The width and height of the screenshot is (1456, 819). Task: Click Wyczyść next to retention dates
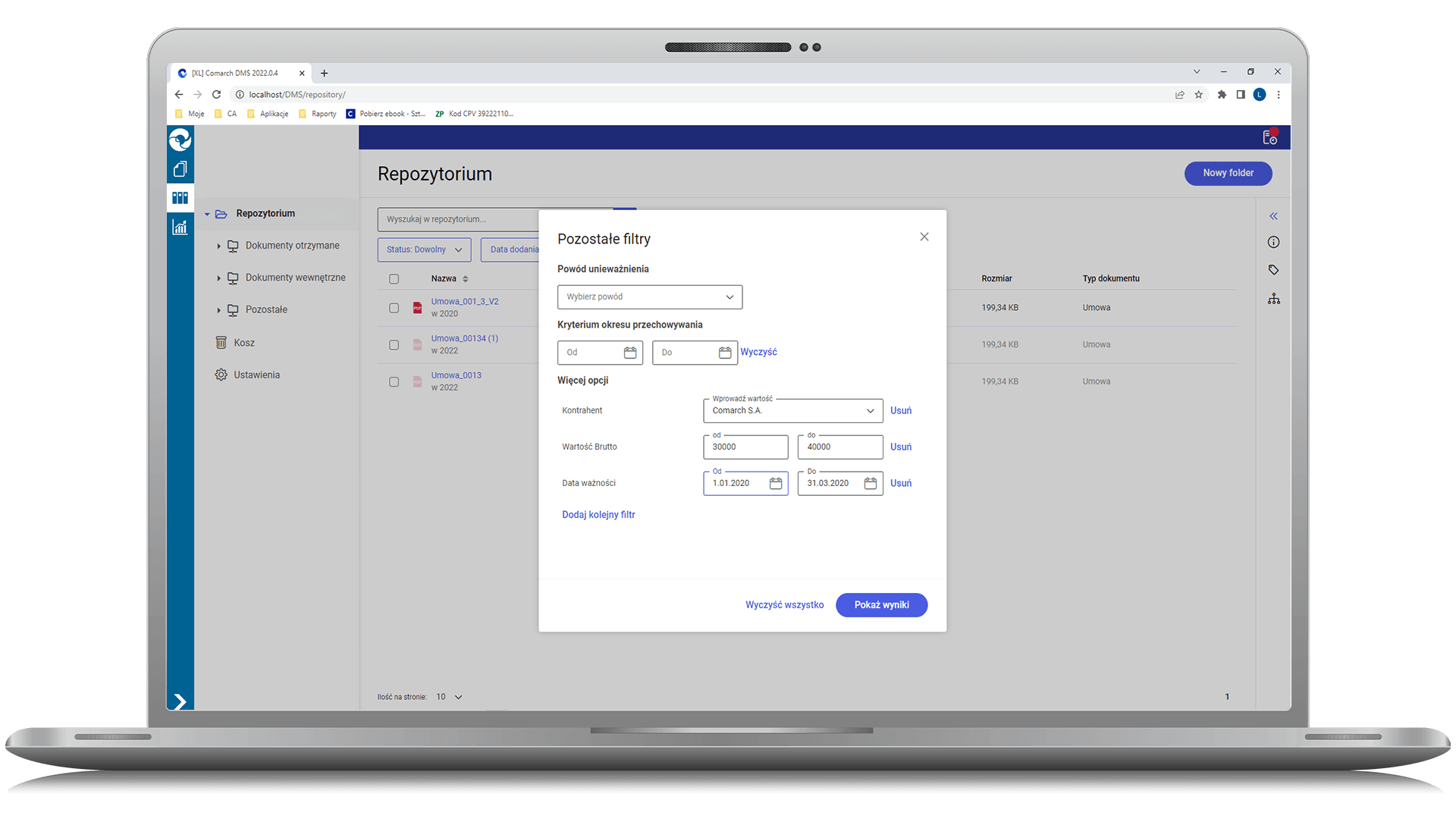(x=758, y=353)
